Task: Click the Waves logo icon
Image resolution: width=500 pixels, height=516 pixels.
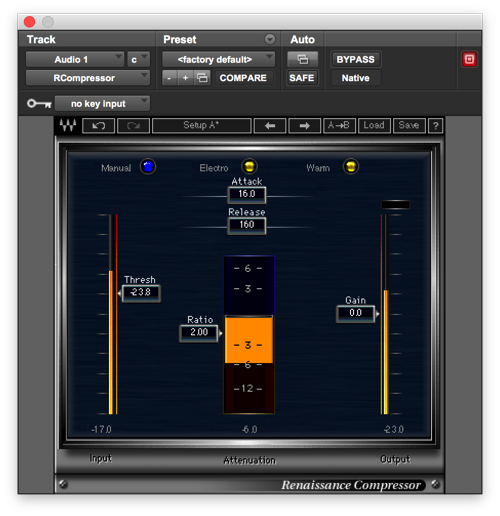Action: pos(68,126)
